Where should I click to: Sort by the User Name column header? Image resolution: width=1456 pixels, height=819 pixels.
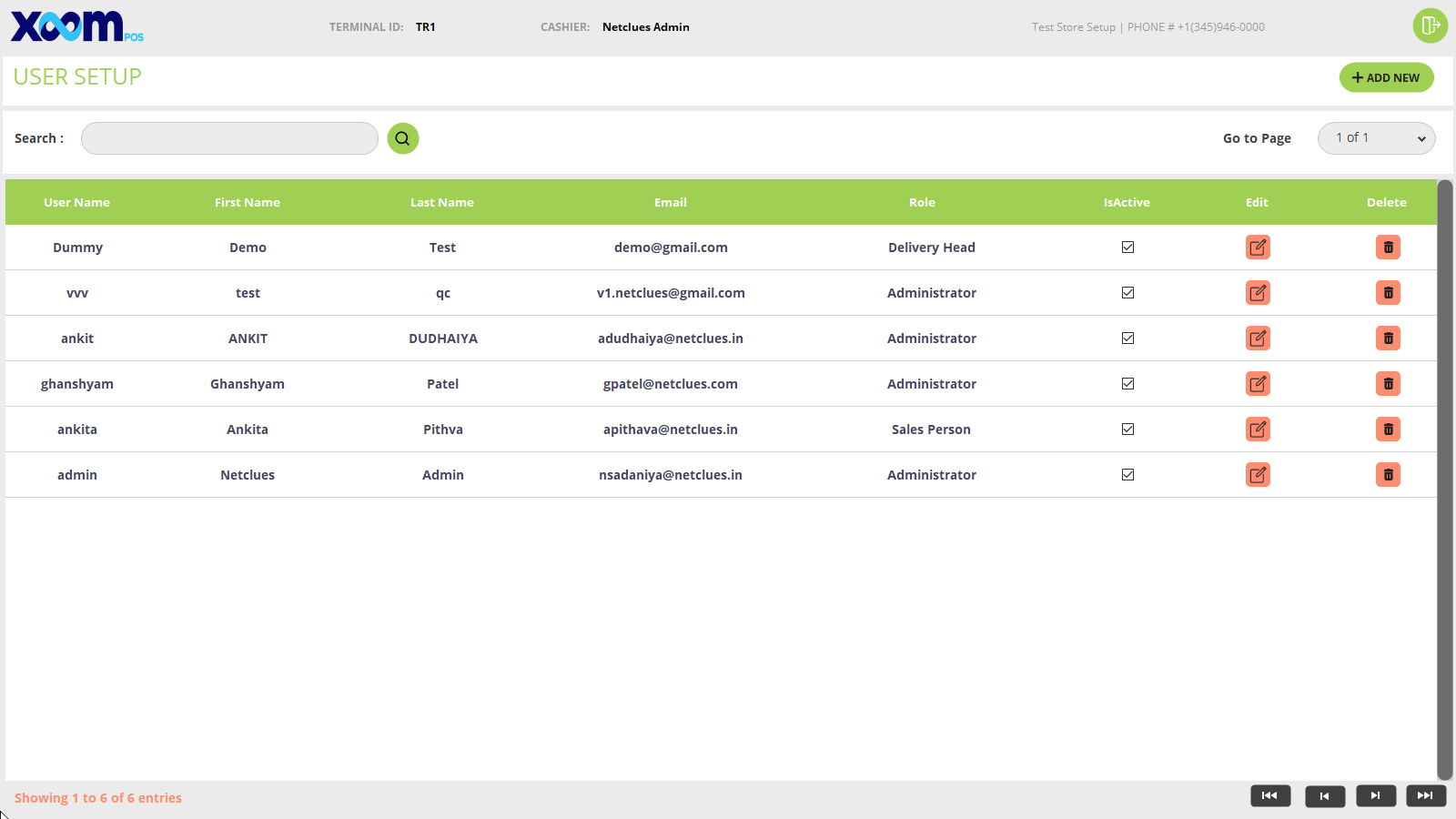[x=76, y=203]
